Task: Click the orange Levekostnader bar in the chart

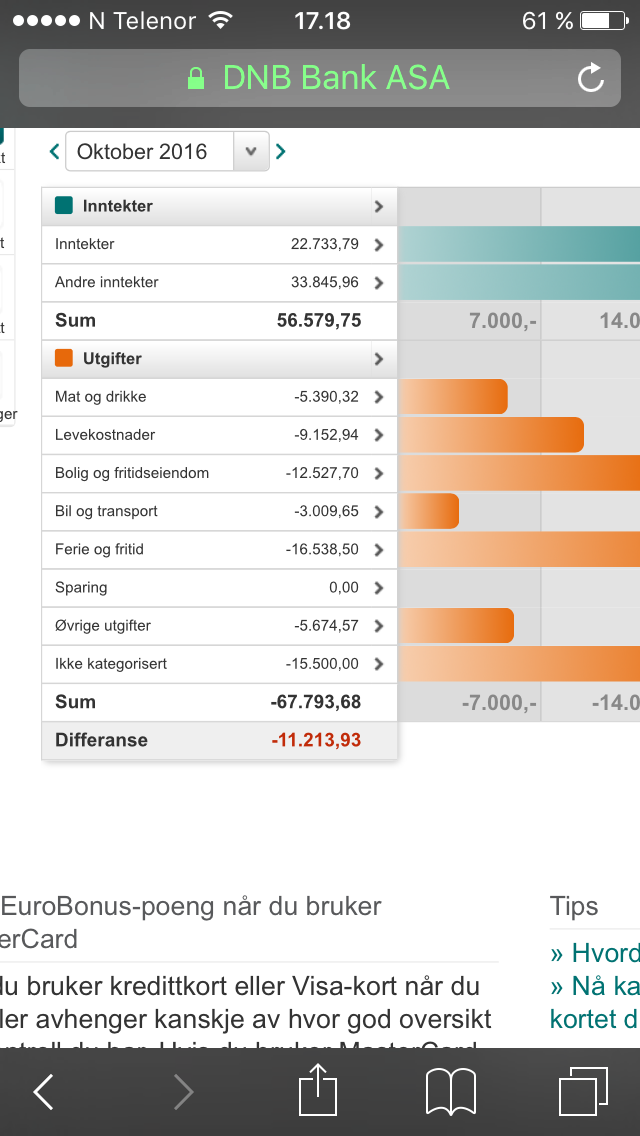Action: tap(491, 435)
